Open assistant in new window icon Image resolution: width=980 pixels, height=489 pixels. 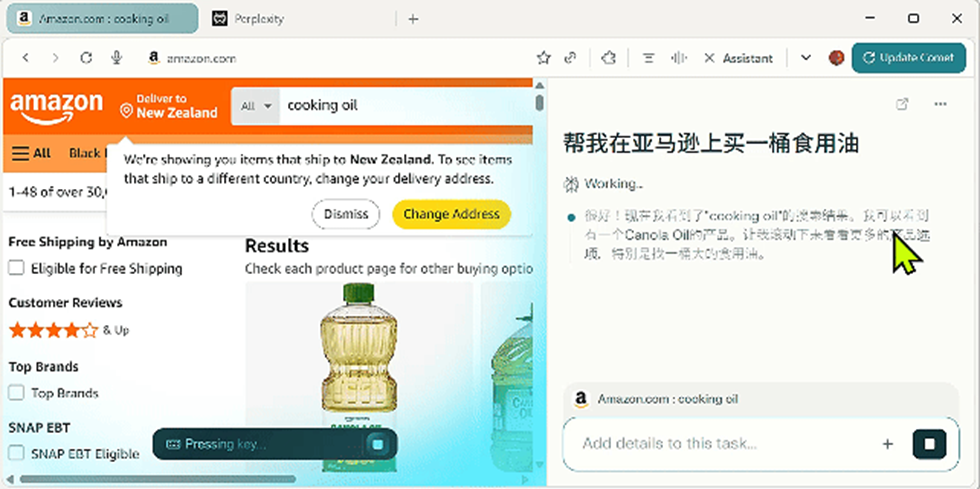902,104
